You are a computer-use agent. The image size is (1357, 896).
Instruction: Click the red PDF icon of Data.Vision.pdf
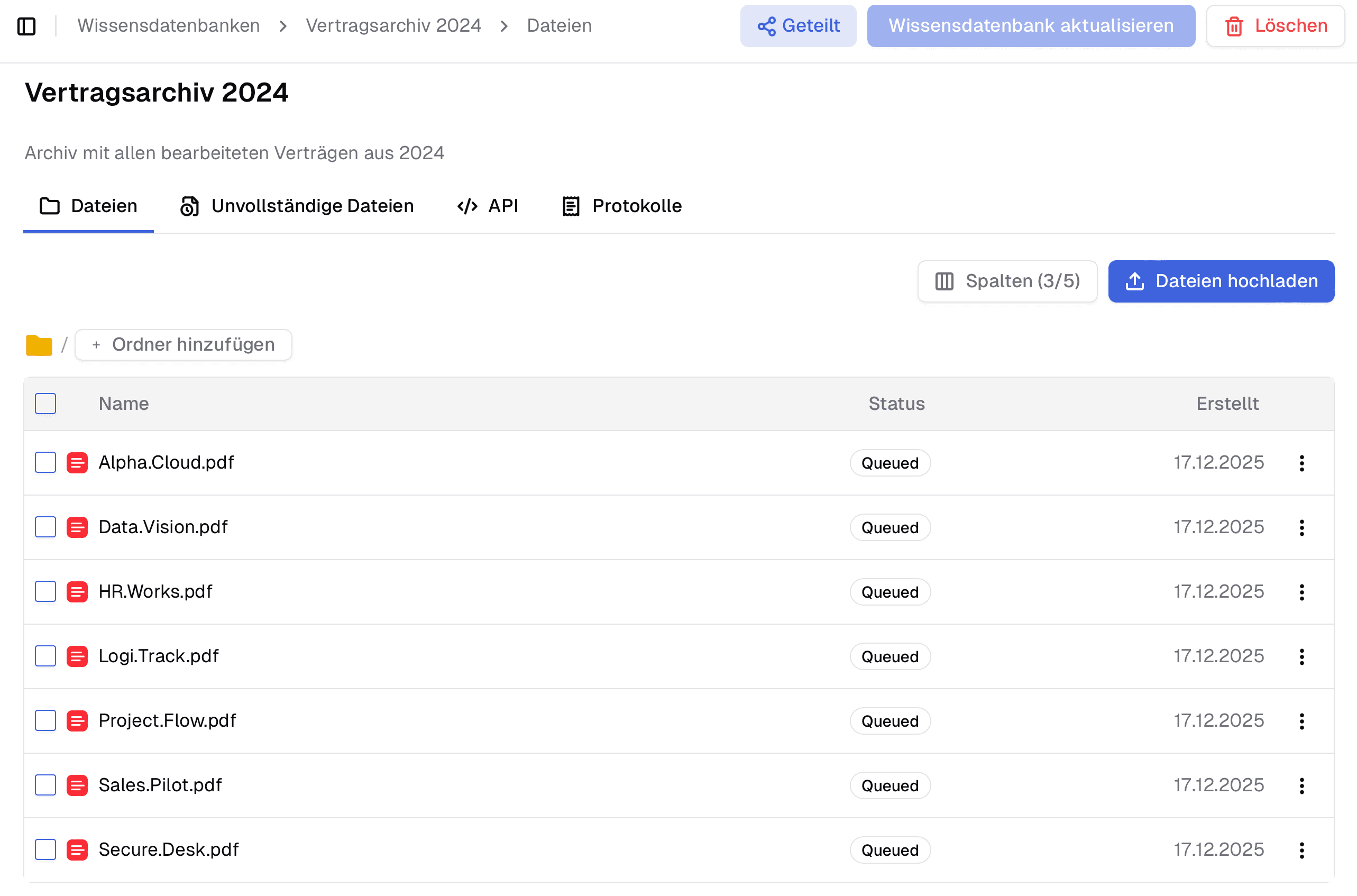(x=77, y=527)
